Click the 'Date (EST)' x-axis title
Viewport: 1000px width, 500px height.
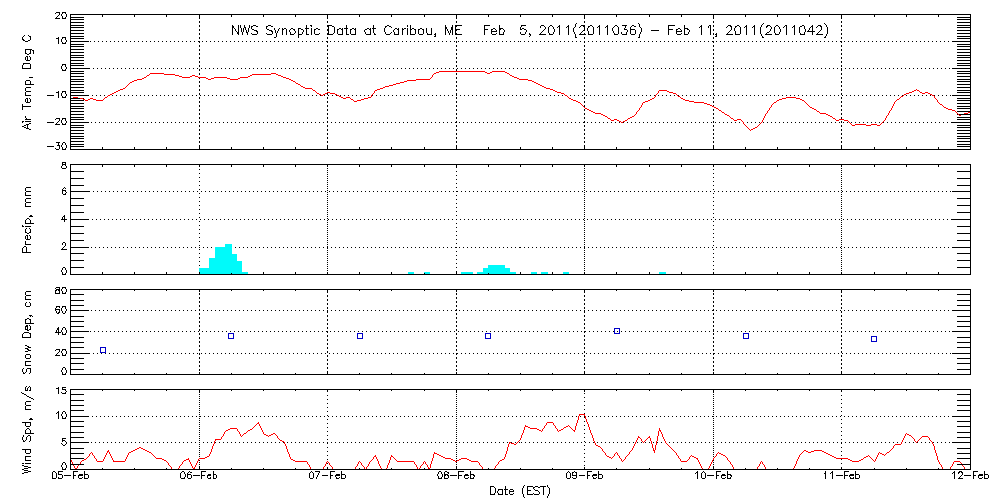[x=520, y=491]
